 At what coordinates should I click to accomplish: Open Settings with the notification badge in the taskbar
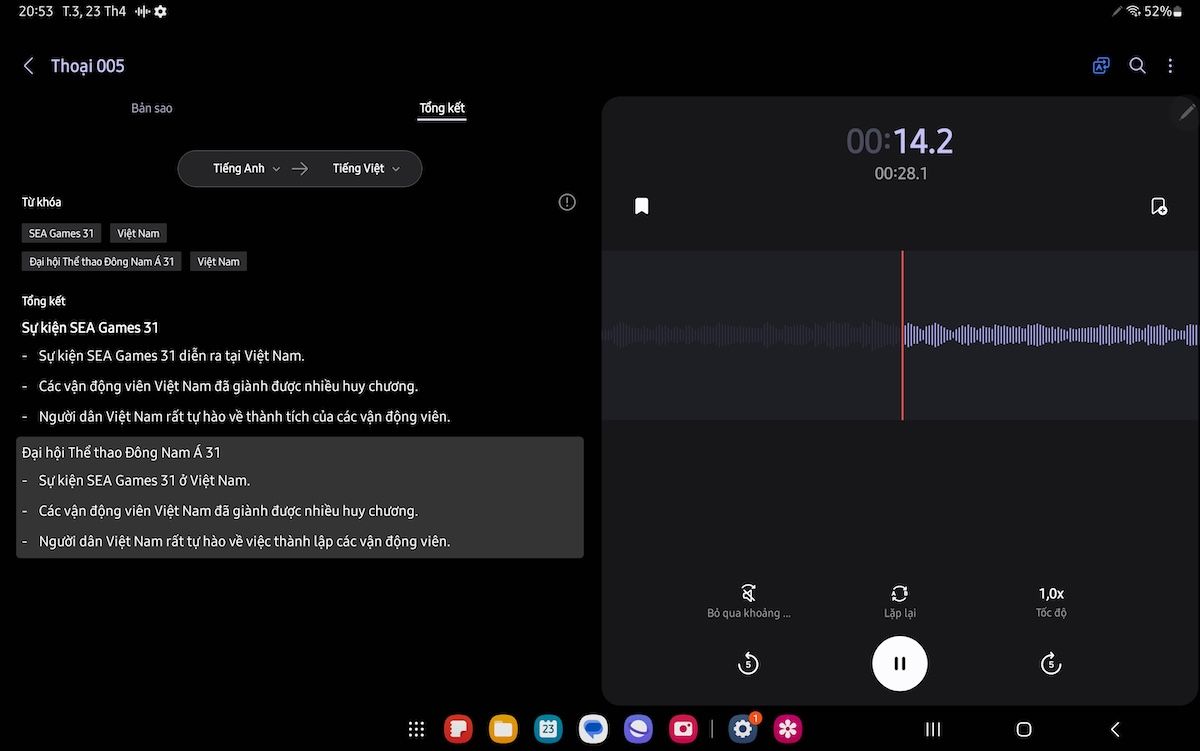point(743,728)
